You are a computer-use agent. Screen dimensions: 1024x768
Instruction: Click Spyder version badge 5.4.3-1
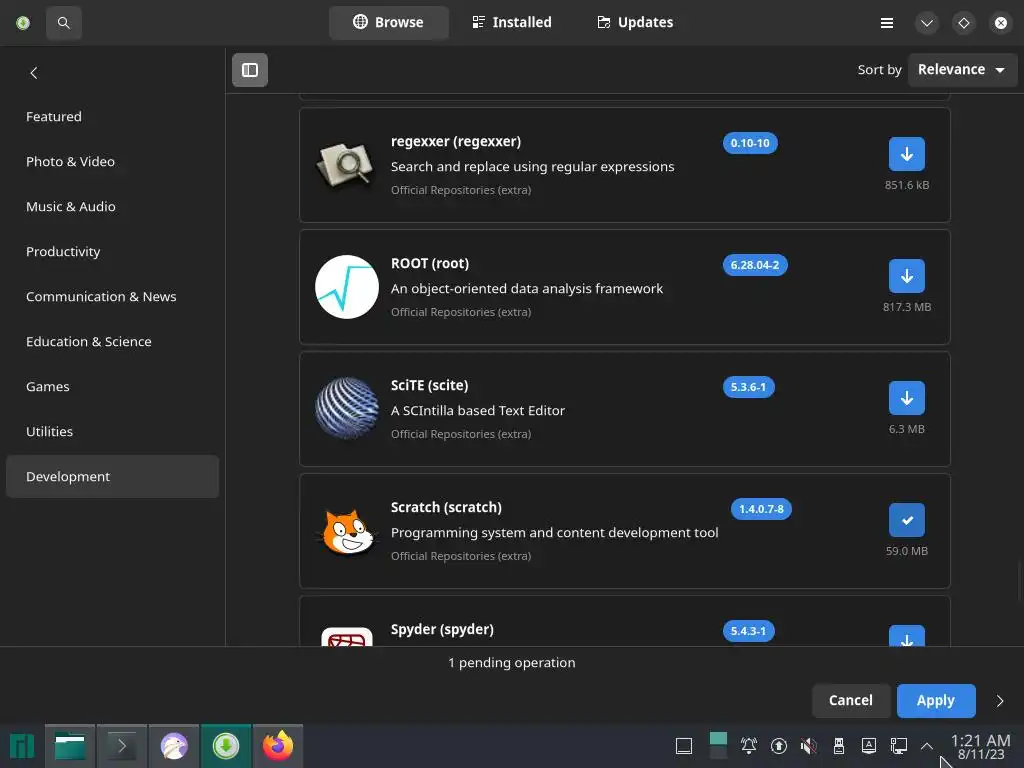point(748,632)
